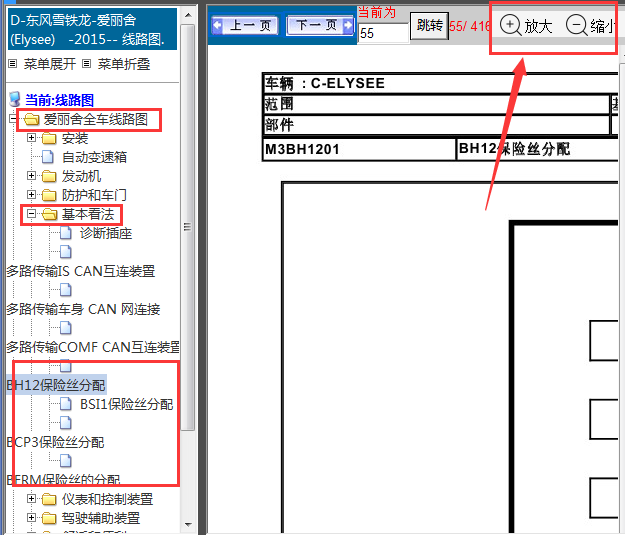Click the page number input showing 55
Viewport: 625px width, 535px height.
coord(383,33)
